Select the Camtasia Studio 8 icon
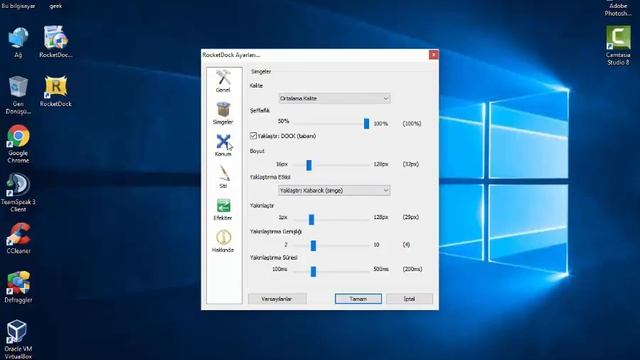 click(618, 46)
